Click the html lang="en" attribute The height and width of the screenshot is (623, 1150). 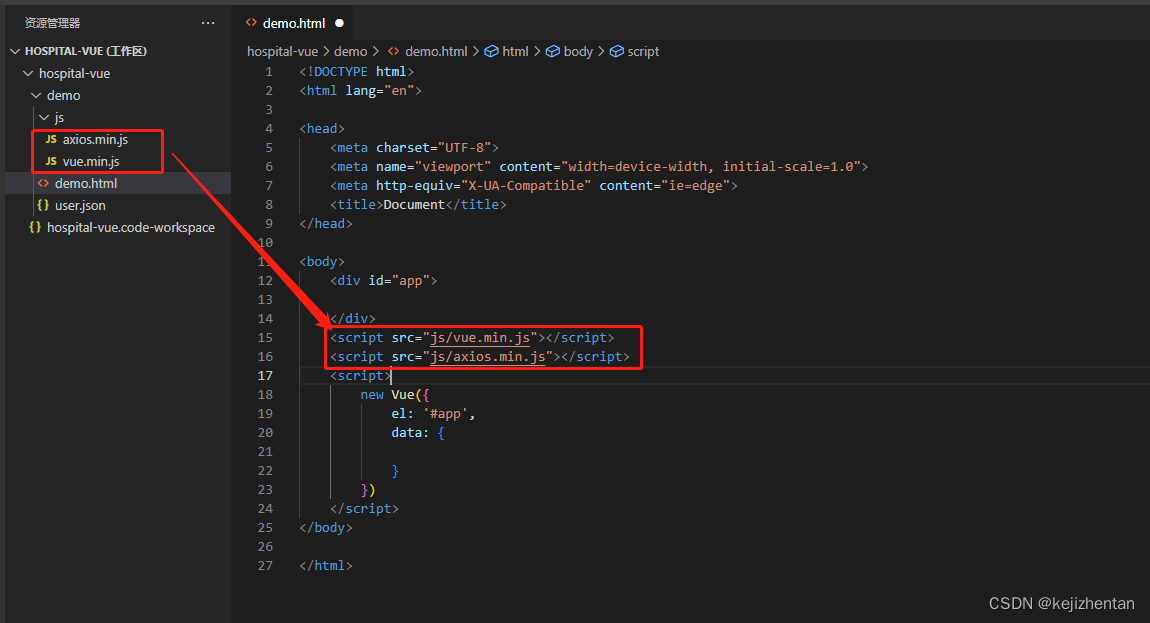click(380, 90)
